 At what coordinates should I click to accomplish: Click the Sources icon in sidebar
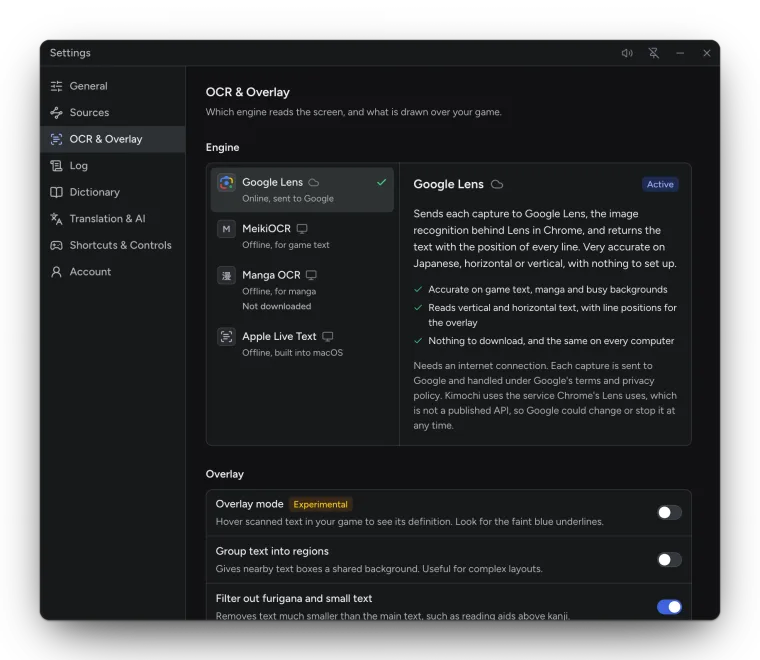pos(56,113)
